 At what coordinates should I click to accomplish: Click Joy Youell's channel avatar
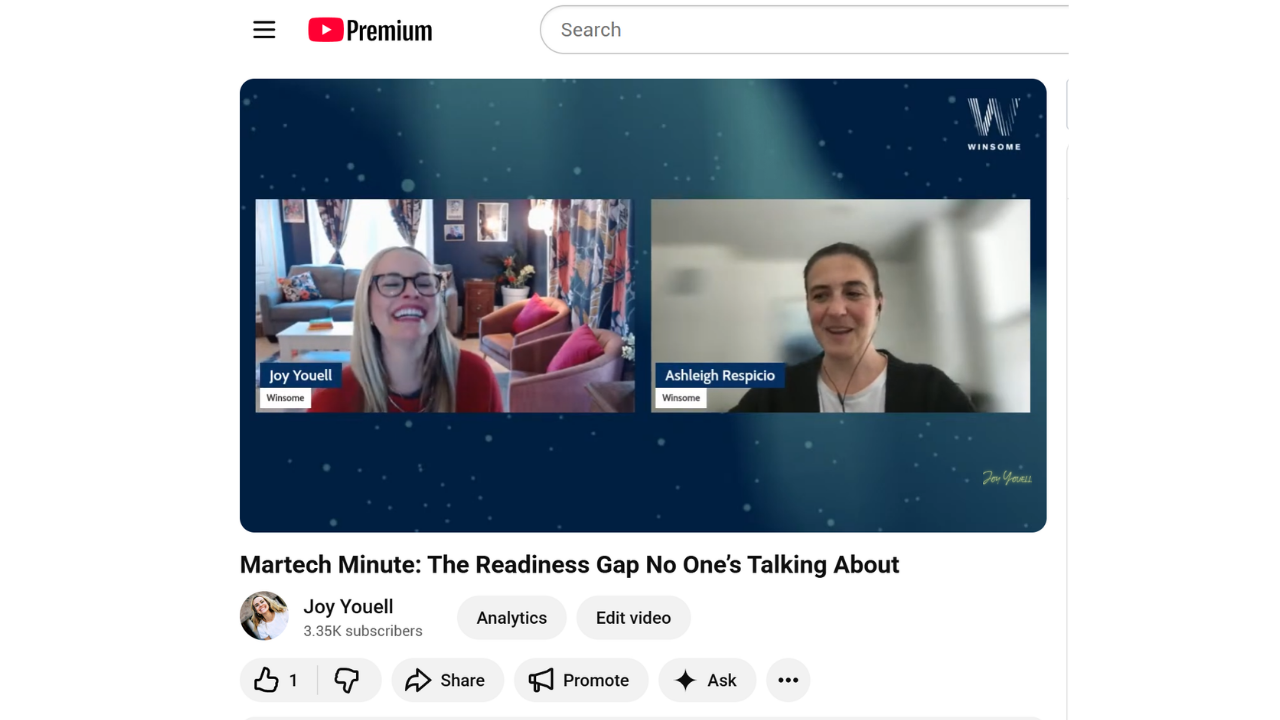pos(264,616)
